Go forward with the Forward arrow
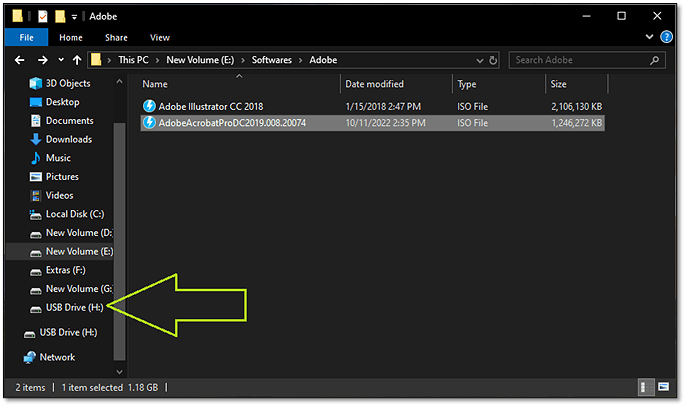 (x=42, y=60)
